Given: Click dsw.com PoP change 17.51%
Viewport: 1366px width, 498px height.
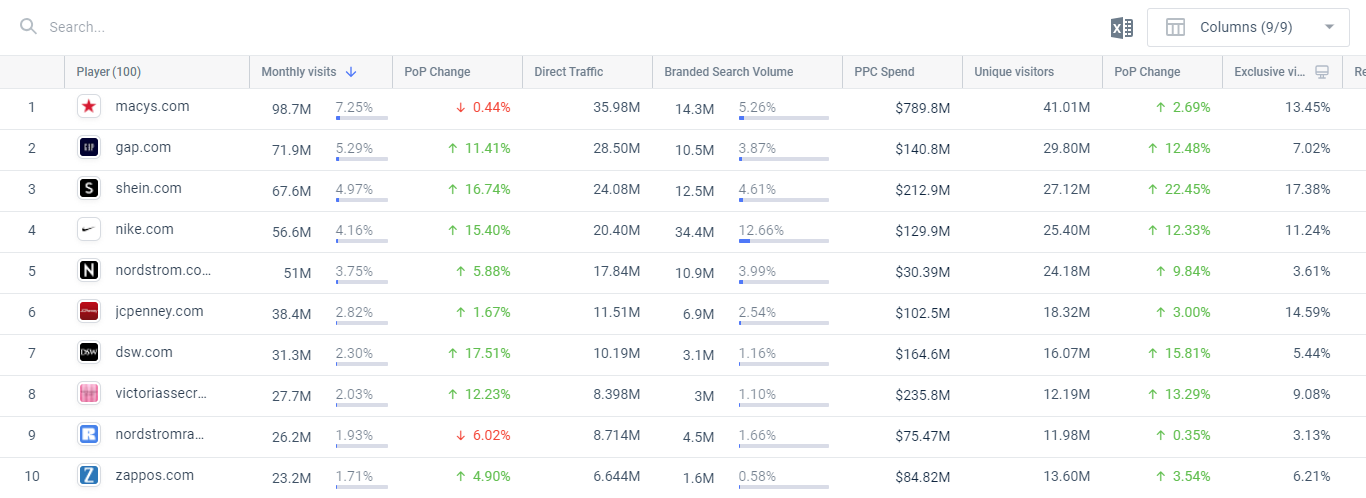Looking at the screenshot, I should pos(479,353).
